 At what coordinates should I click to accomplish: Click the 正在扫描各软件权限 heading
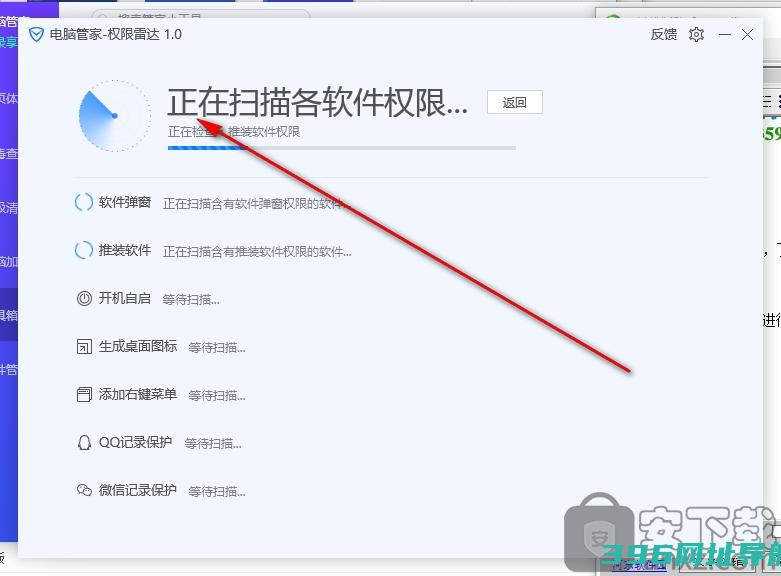click(x=318, y=103)
